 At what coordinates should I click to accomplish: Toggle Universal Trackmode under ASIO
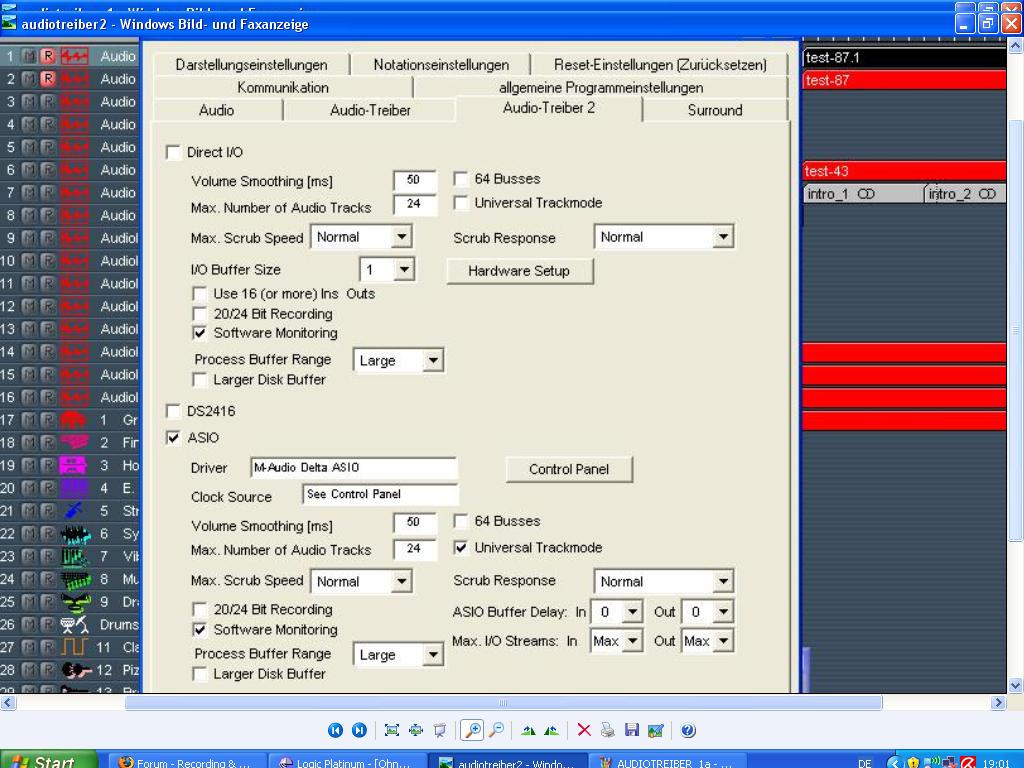click(461, 547)
